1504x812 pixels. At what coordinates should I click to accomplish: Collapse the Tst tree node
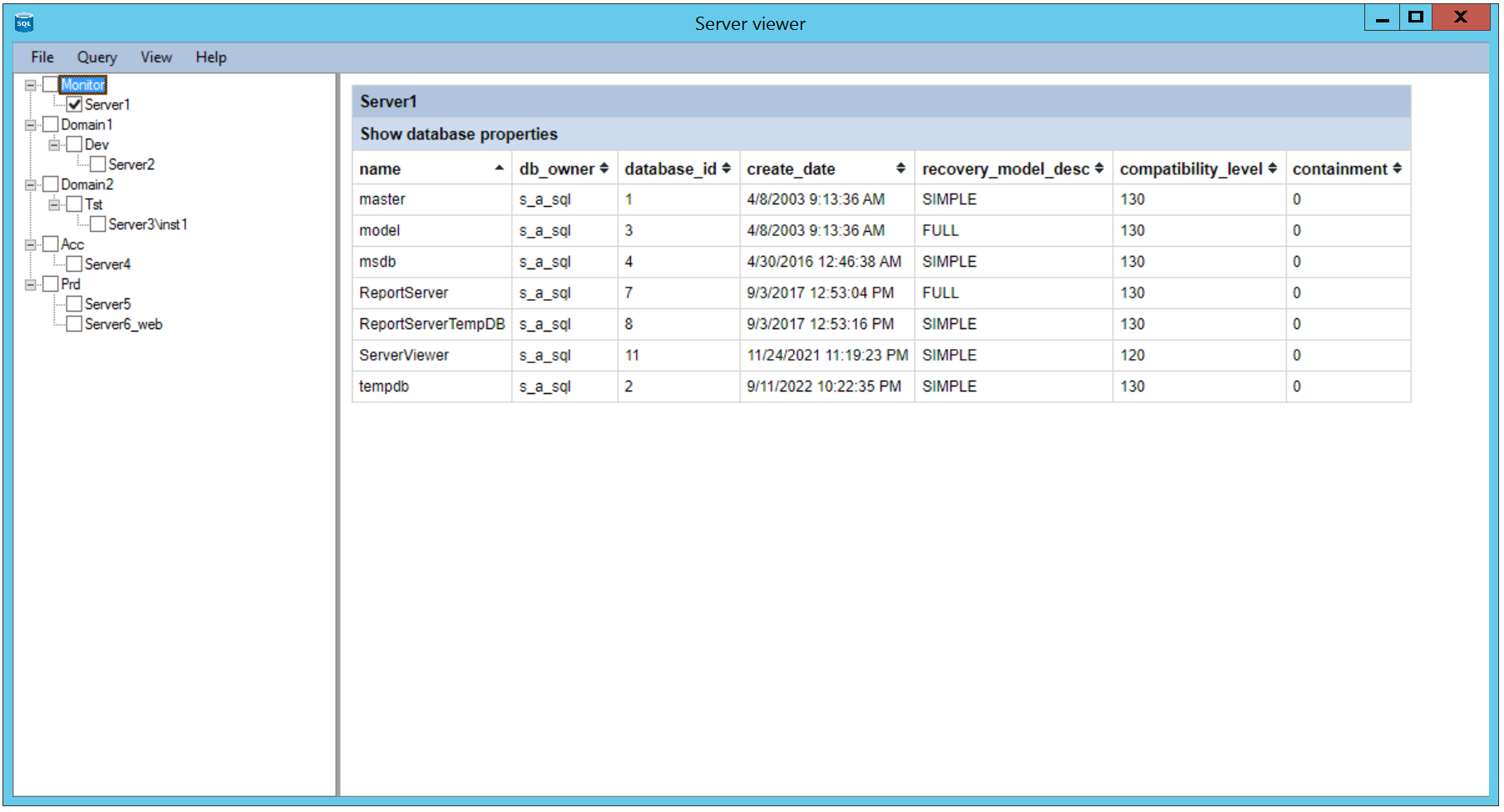[x=54, y=204]
